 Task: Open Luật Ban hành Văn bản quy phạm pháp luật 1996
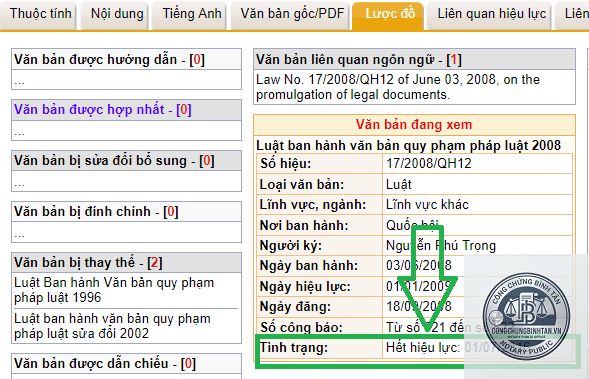click(x=114, y=290)
